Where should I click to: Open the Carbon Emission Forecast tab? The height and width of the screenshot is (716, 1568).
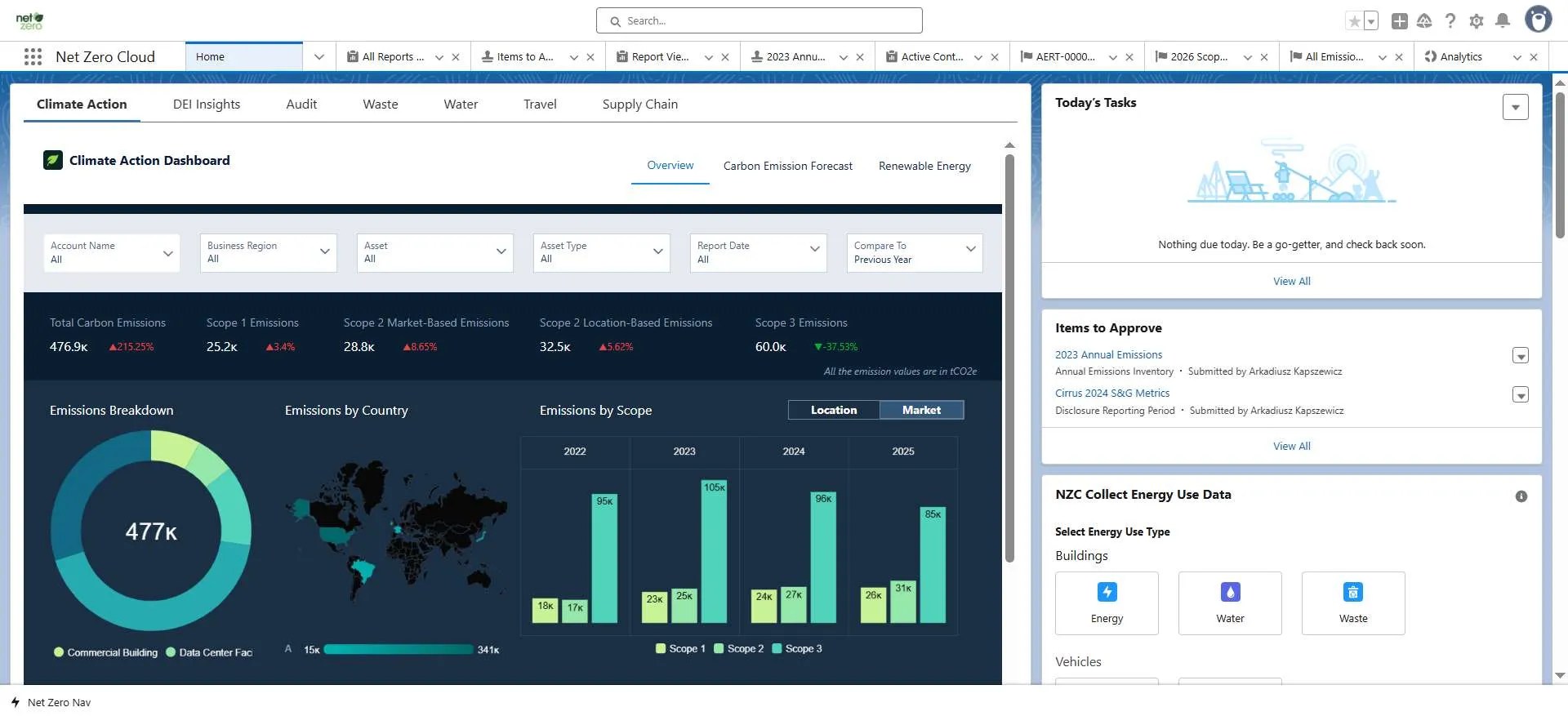click(x=788, y=166)
